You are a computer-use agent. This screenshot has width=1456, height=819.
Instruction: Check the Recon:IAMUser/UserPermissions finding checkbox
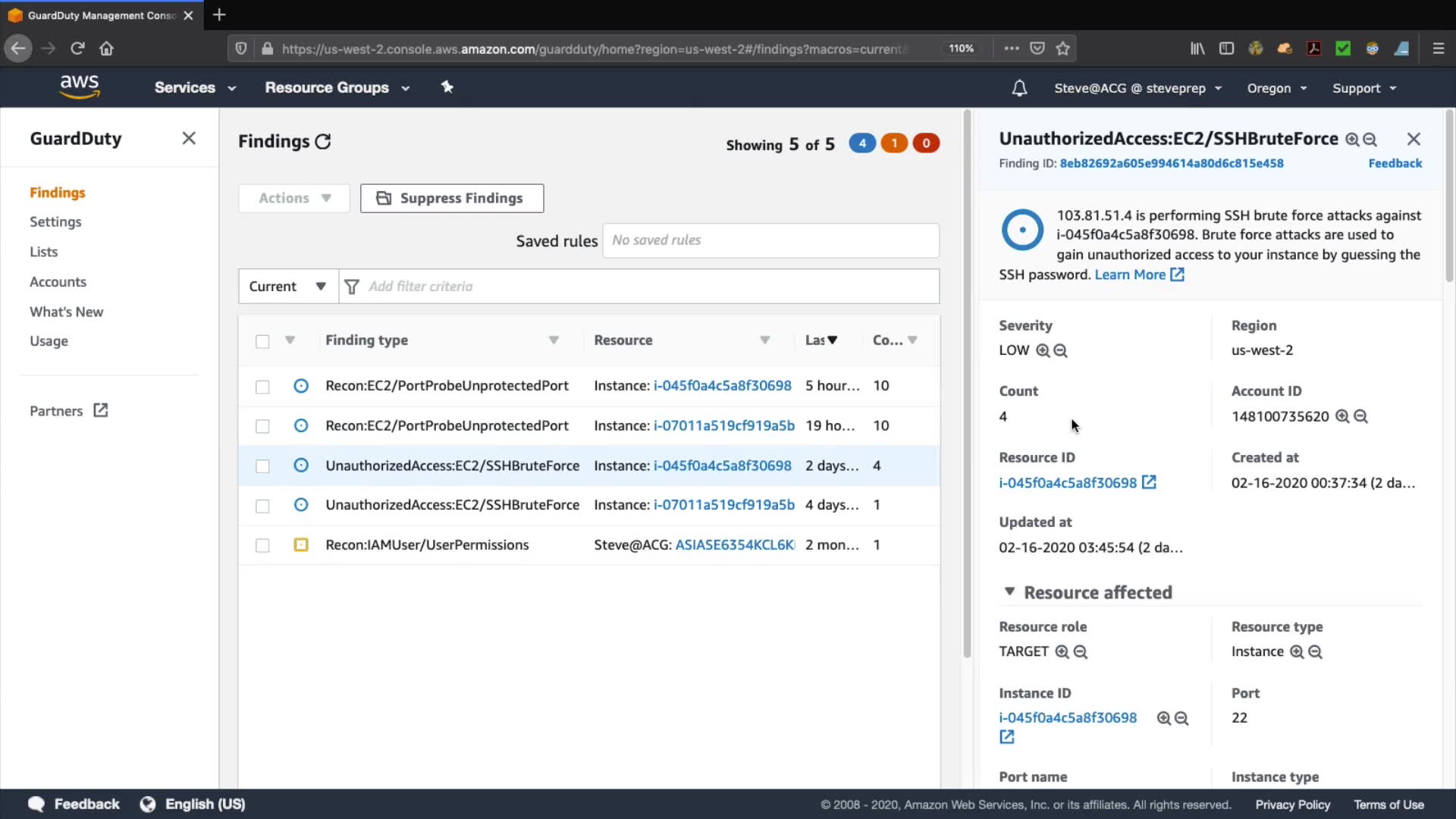coord(262,545)
